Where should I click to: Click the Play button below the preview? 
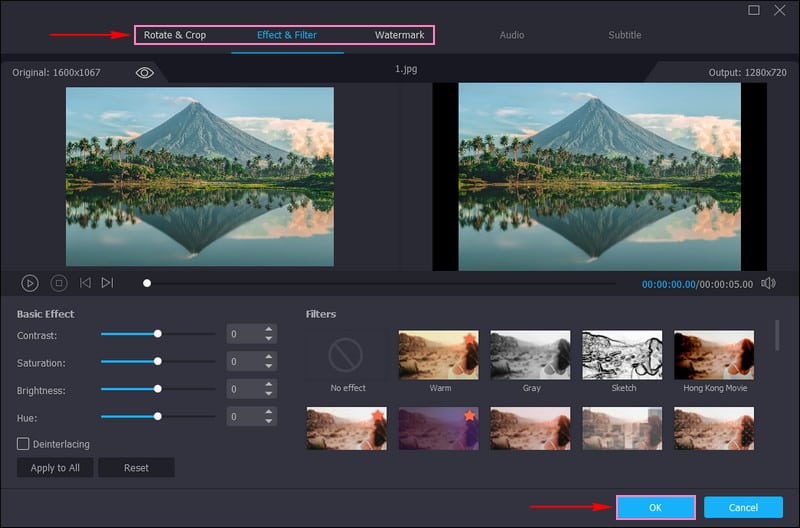30,283
